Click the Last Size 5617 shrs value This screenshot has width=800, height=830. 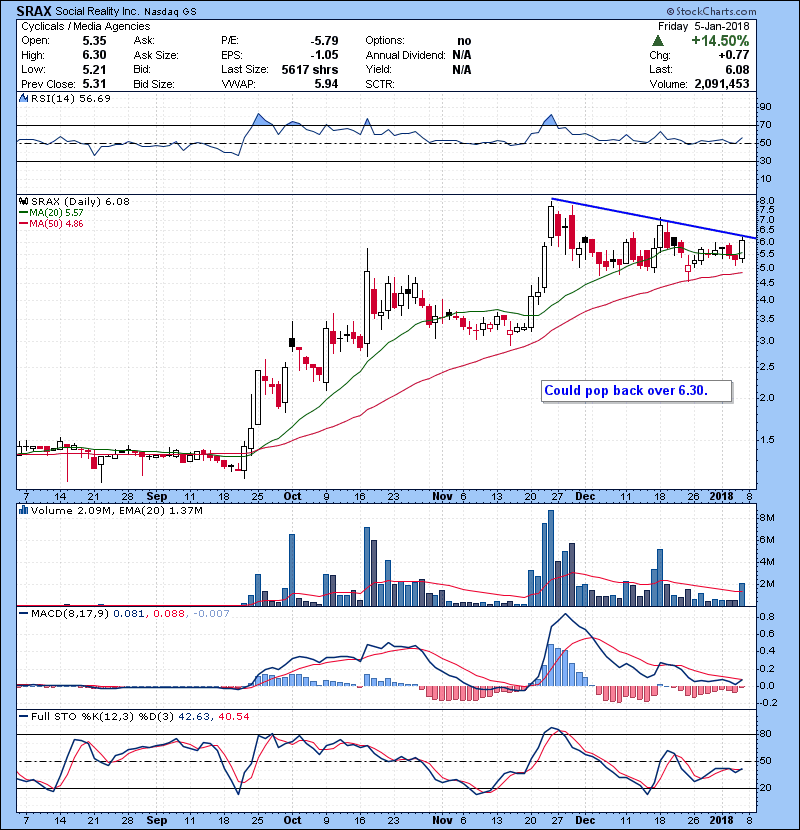[310, 69]
